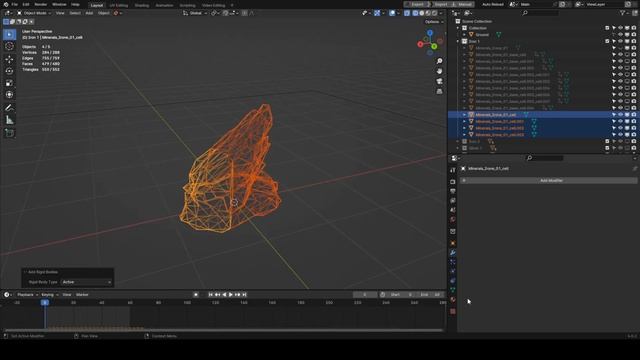The height and width of the screenshot is (360, 640).
Task: Click the green Y axis gizmo
Action: click(434, 47)
